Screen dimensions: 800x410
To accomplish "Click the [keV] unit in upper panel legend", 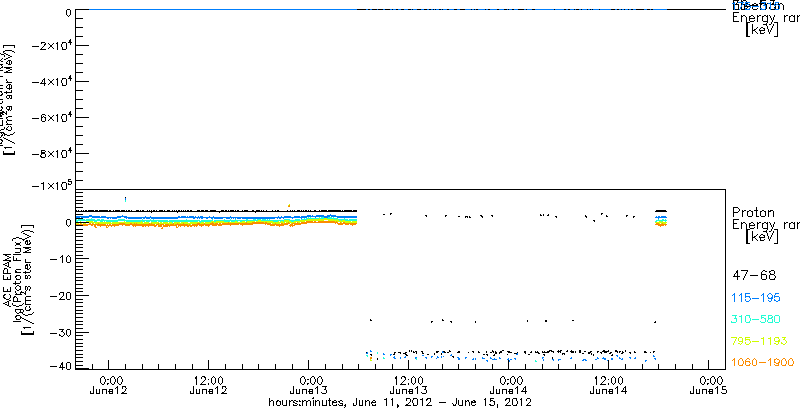I will (x=761, y=30).
